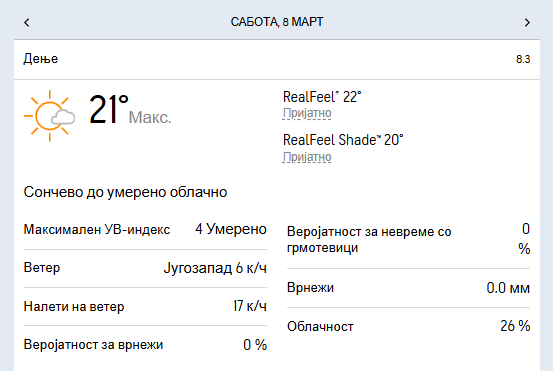This screenshot has height=371, width=553.
Task: Select the Облачност 26 % row
Action: [408, 327]
